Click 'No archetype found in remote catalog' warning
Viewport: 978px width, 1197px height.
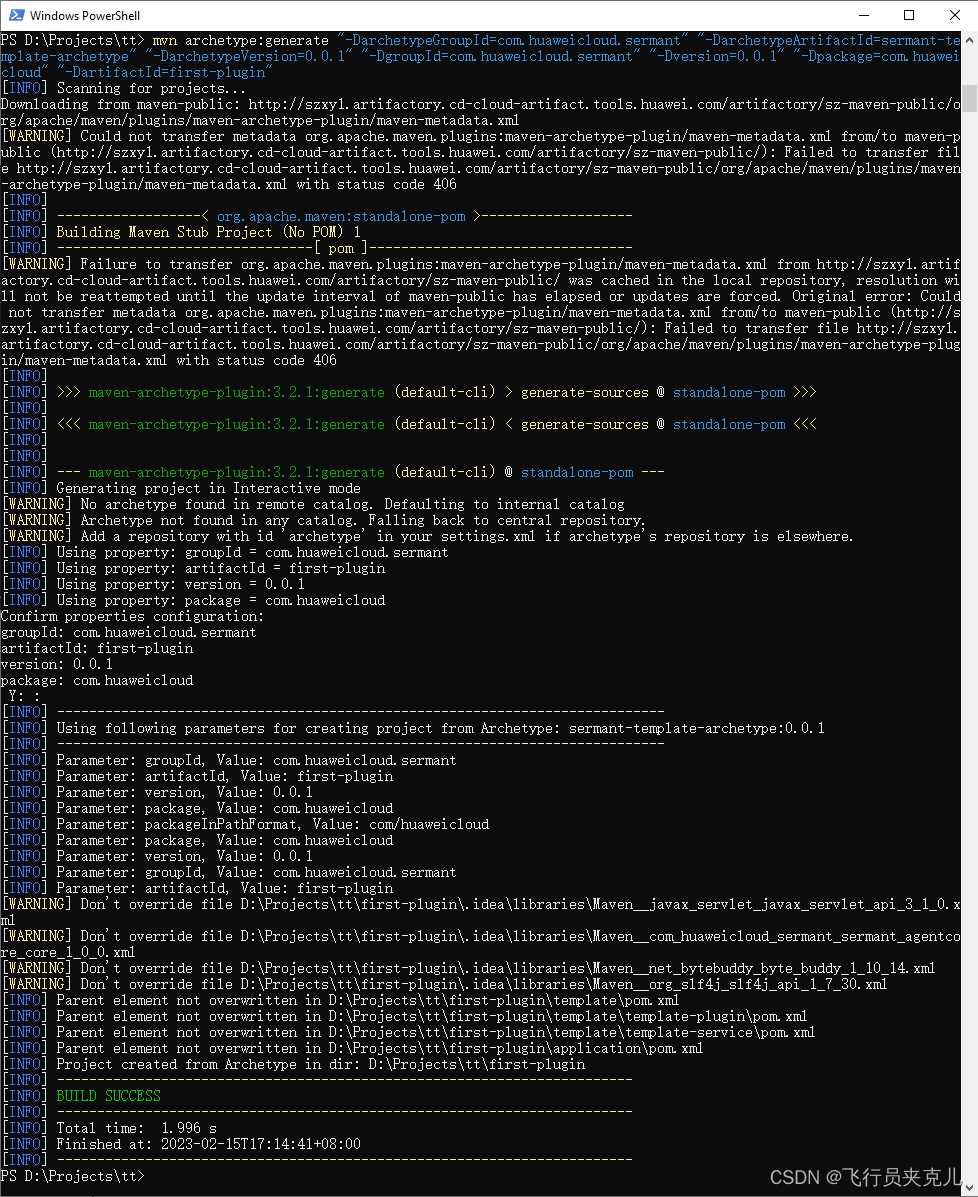[313, 504]
